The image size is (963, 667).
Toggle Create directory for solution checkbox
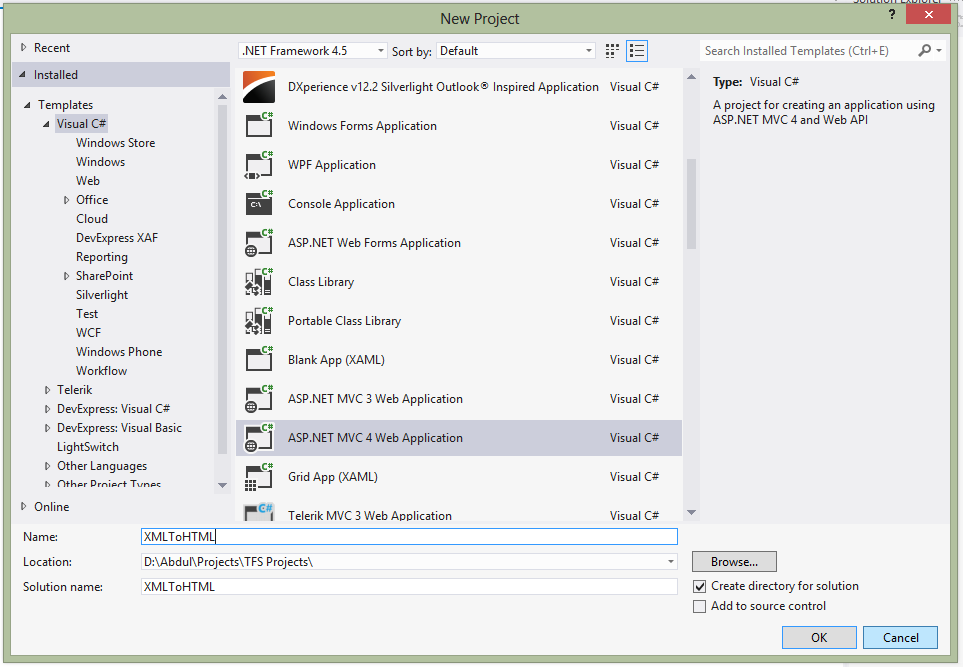point(700,587)
